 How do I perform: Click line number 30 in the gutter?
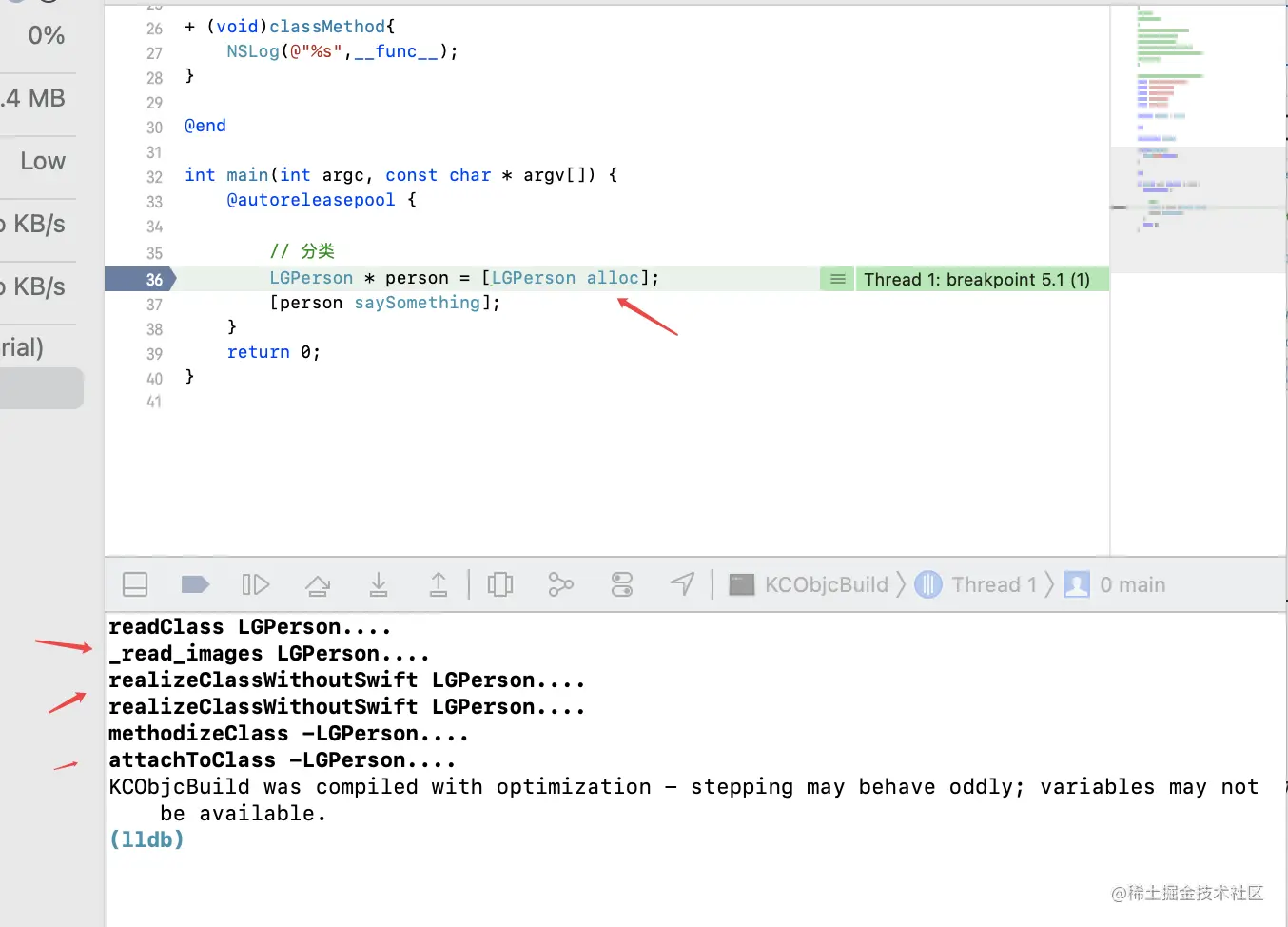coord(154,128)
